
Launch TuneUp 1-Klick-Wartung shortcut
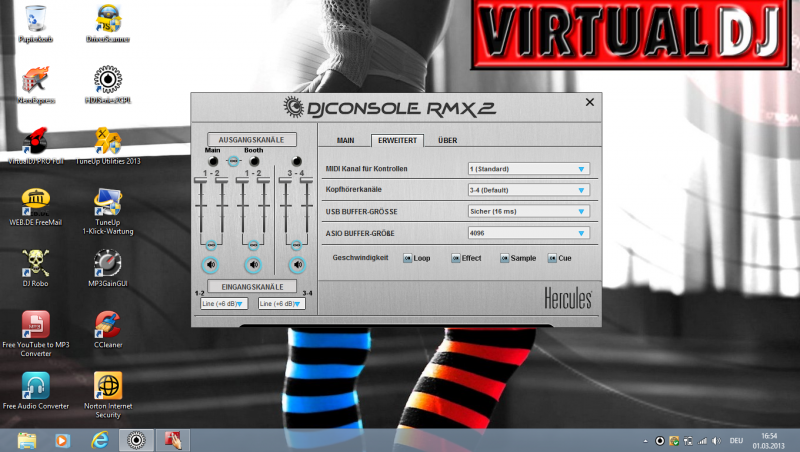(108, 211)
